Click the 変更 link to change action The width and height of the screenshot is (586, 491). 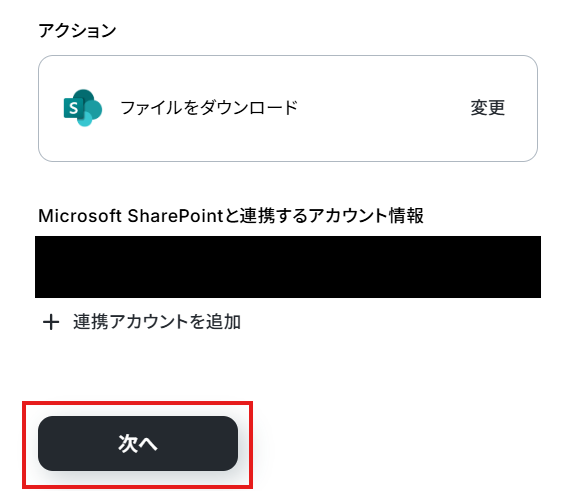[x=487, y=108]
